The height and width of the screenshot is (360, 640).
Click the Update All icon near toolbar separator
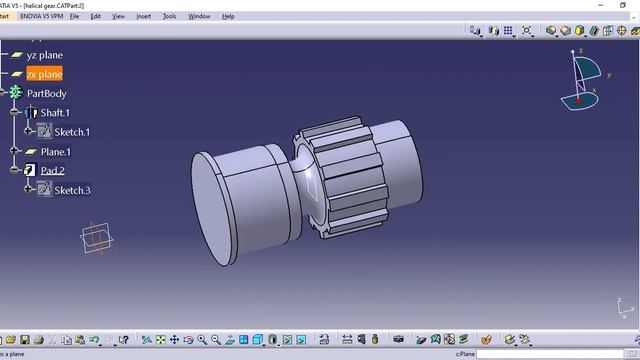click(x=324, y=340)
